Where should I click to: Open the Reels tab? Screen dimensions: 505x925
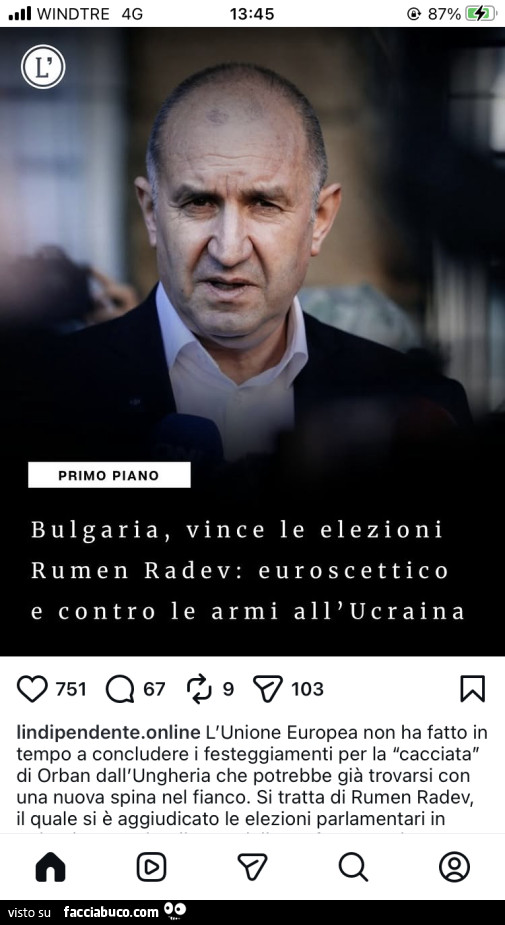[152, 867]
